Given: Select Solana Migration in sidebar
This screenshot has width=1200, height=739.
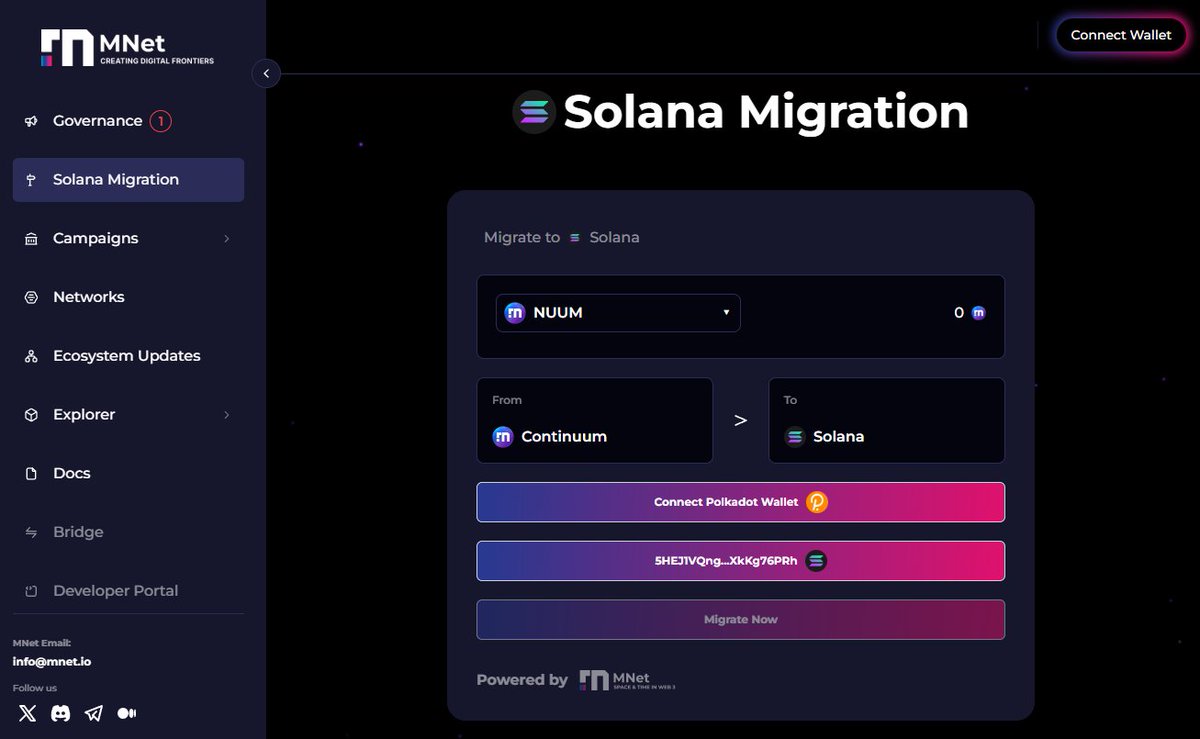Looking at the screenshot, I should click(x=128, y=180).
